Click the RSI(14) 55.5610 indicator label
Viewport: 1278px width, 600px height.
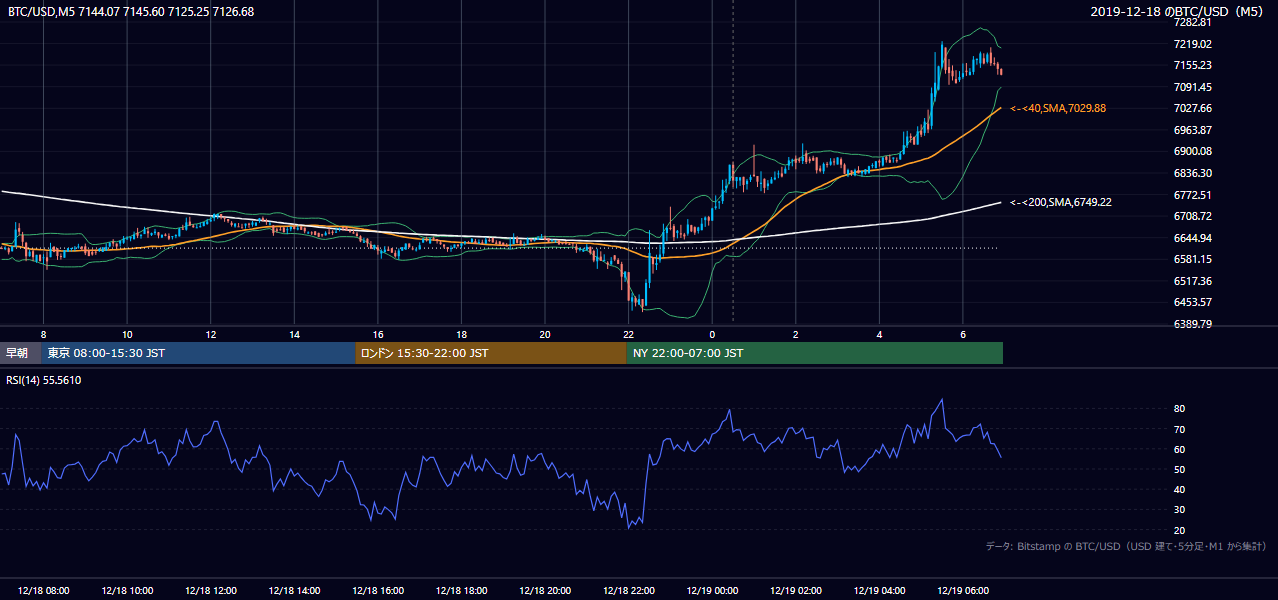(44, 380)
